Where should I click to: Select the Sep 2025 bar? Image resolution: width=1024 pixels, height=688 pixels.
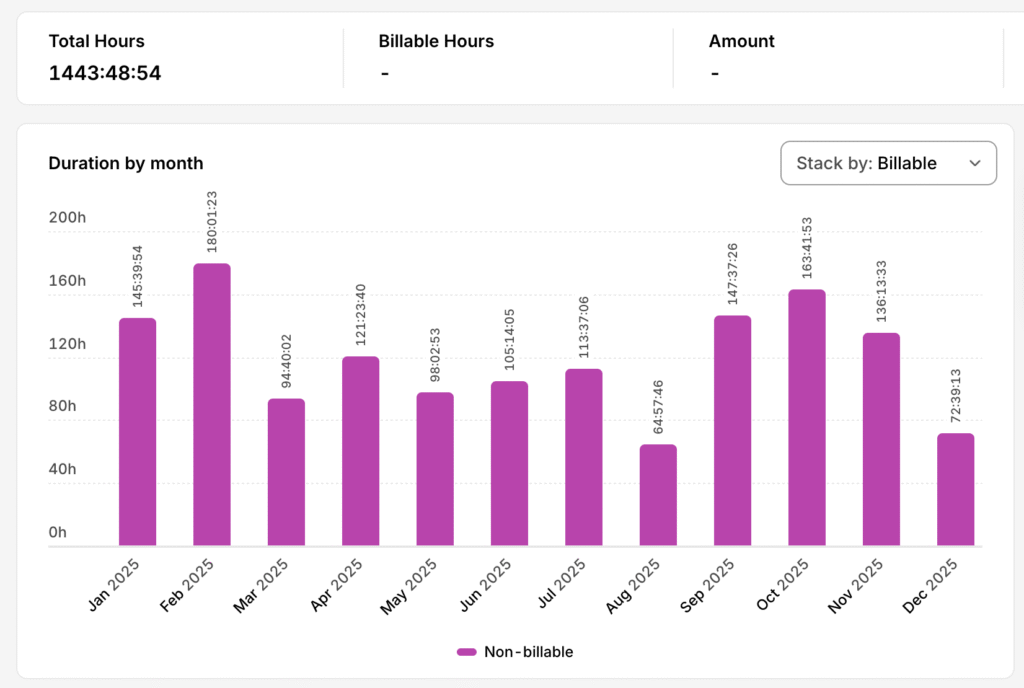pyautogui.click(x=732, y=431)
